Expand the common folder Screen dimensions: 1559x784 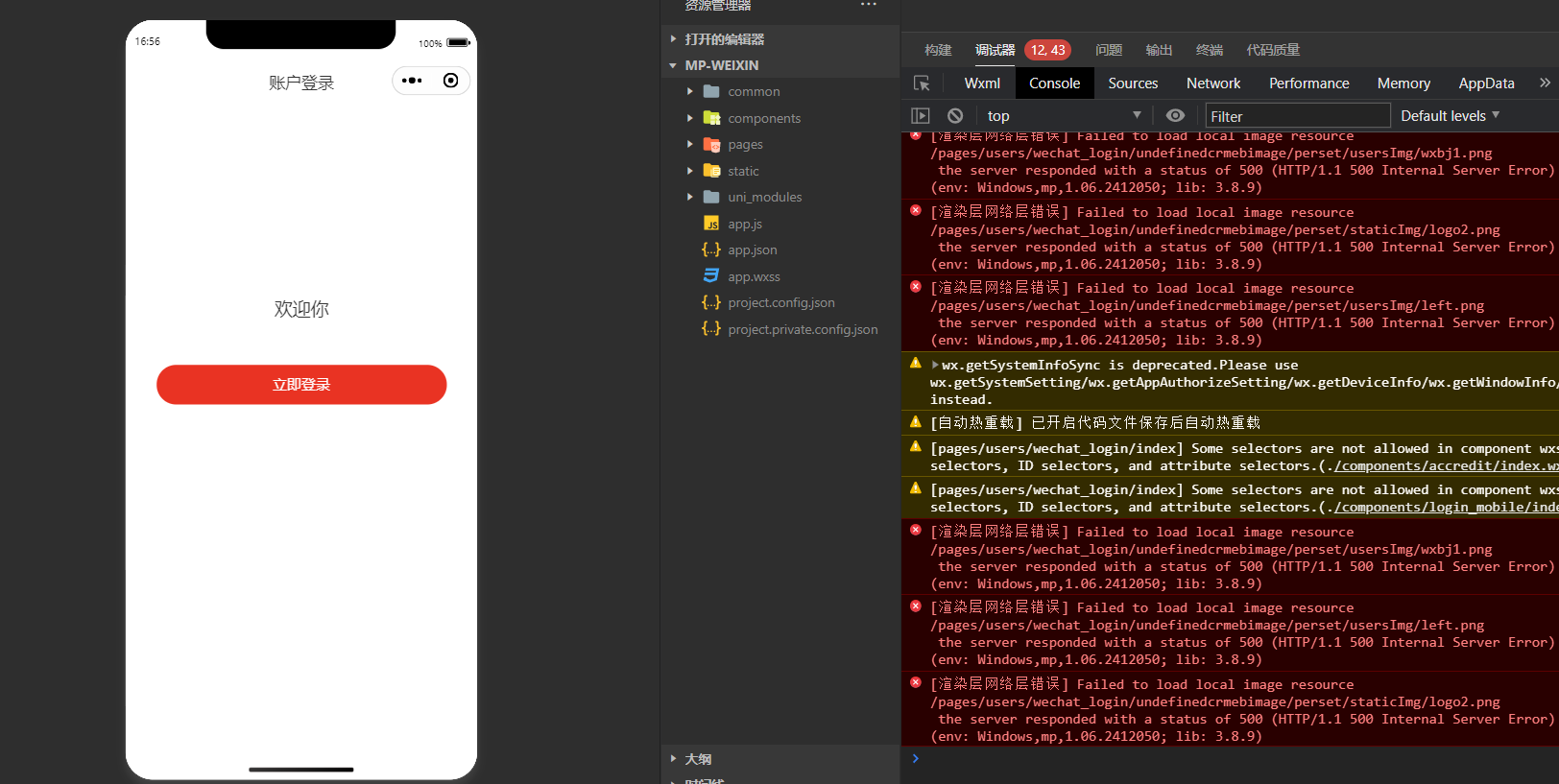coord(689,91)
